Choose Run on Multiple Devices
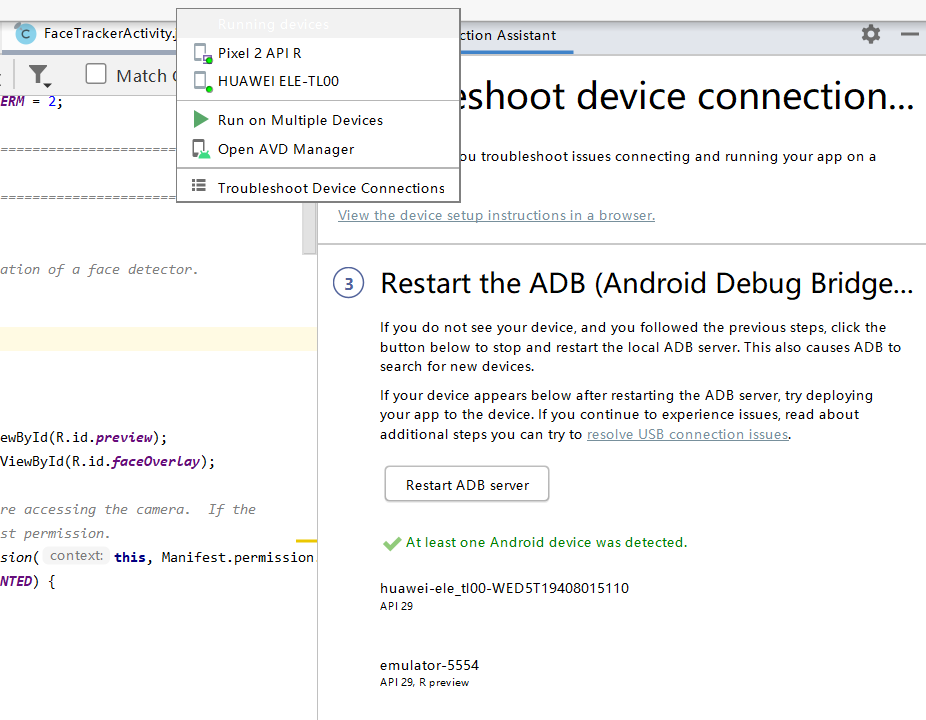This screenshot has height=720, width=926. [318, 120]
